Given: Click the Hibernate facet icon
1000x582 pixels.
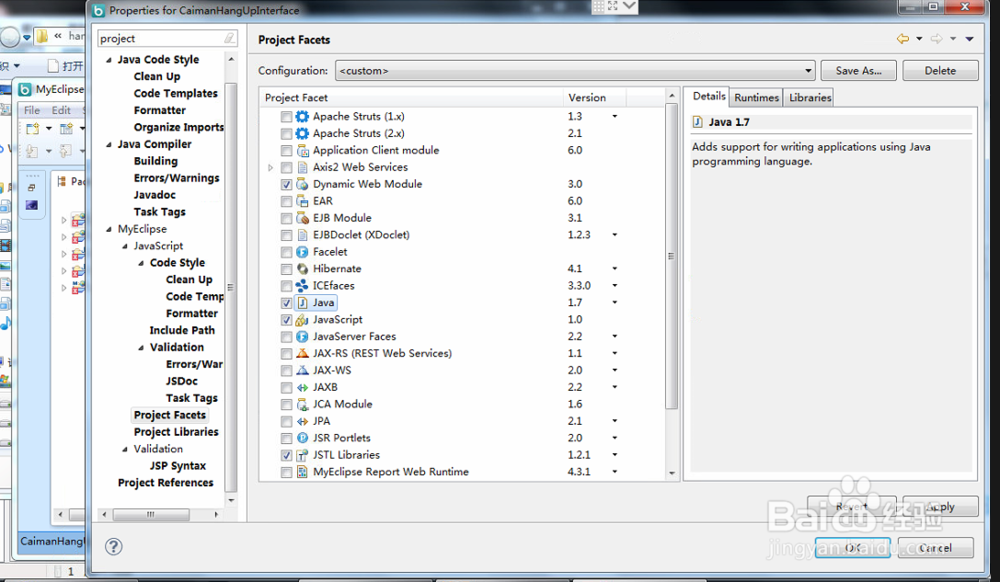Looking at the screenshot, I should point(302,268).
